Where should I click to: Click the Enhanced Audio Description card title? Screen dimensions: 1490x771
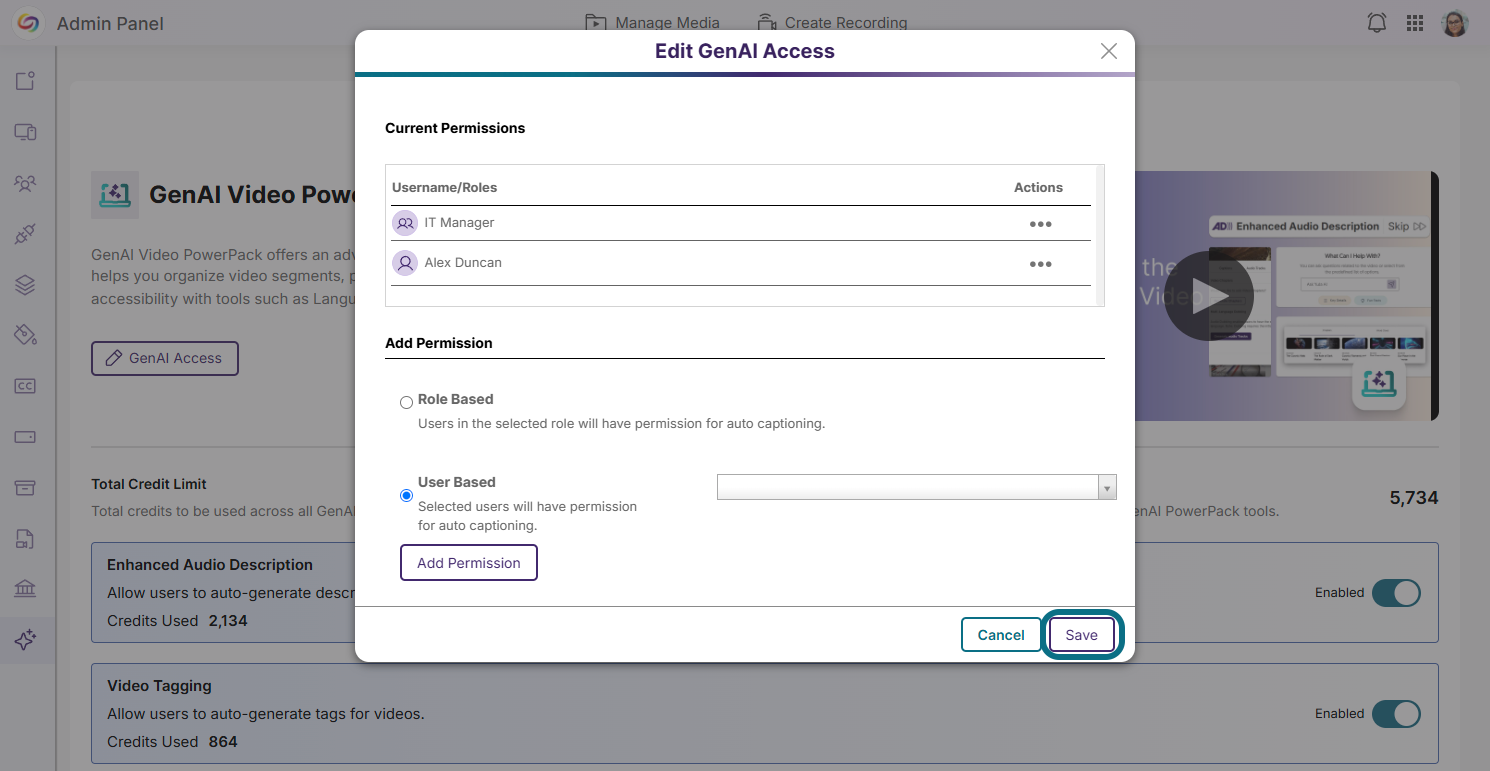tap(210, 565)
